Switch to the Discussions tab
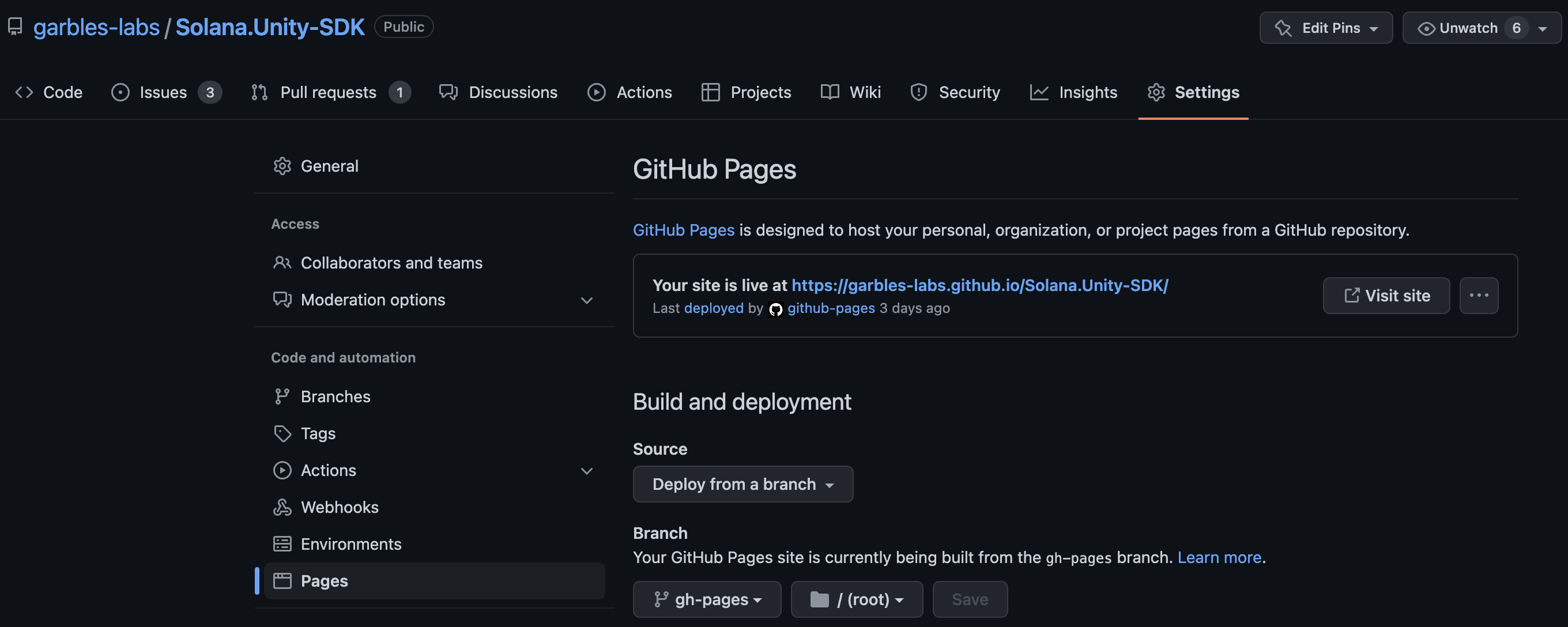This screenshot has height=627, width=1568. tap(499, 92)
